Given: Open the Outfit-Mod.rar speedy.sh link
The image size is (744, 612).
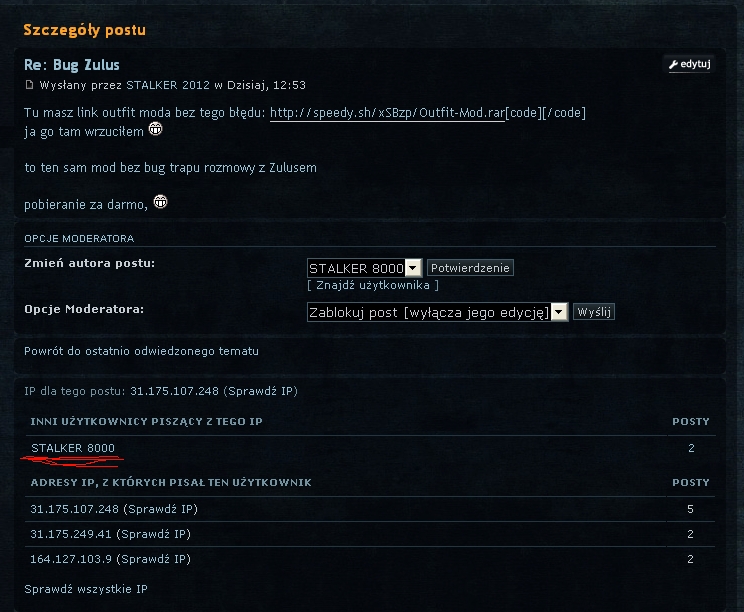Looking at the screenshot, I should click(x=387, y=113).
